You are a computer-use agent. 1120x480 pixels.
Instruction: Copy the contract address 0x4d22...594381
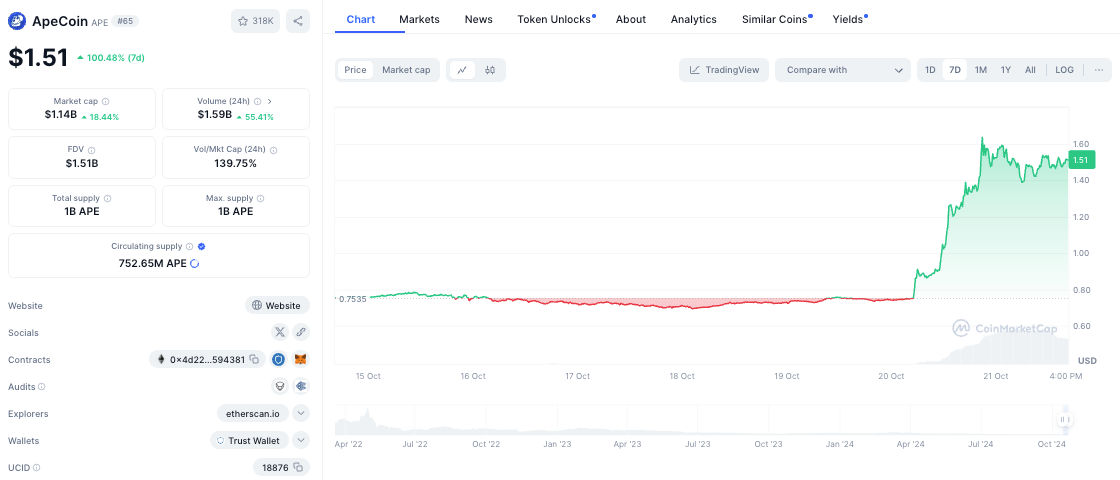[254, 359]
